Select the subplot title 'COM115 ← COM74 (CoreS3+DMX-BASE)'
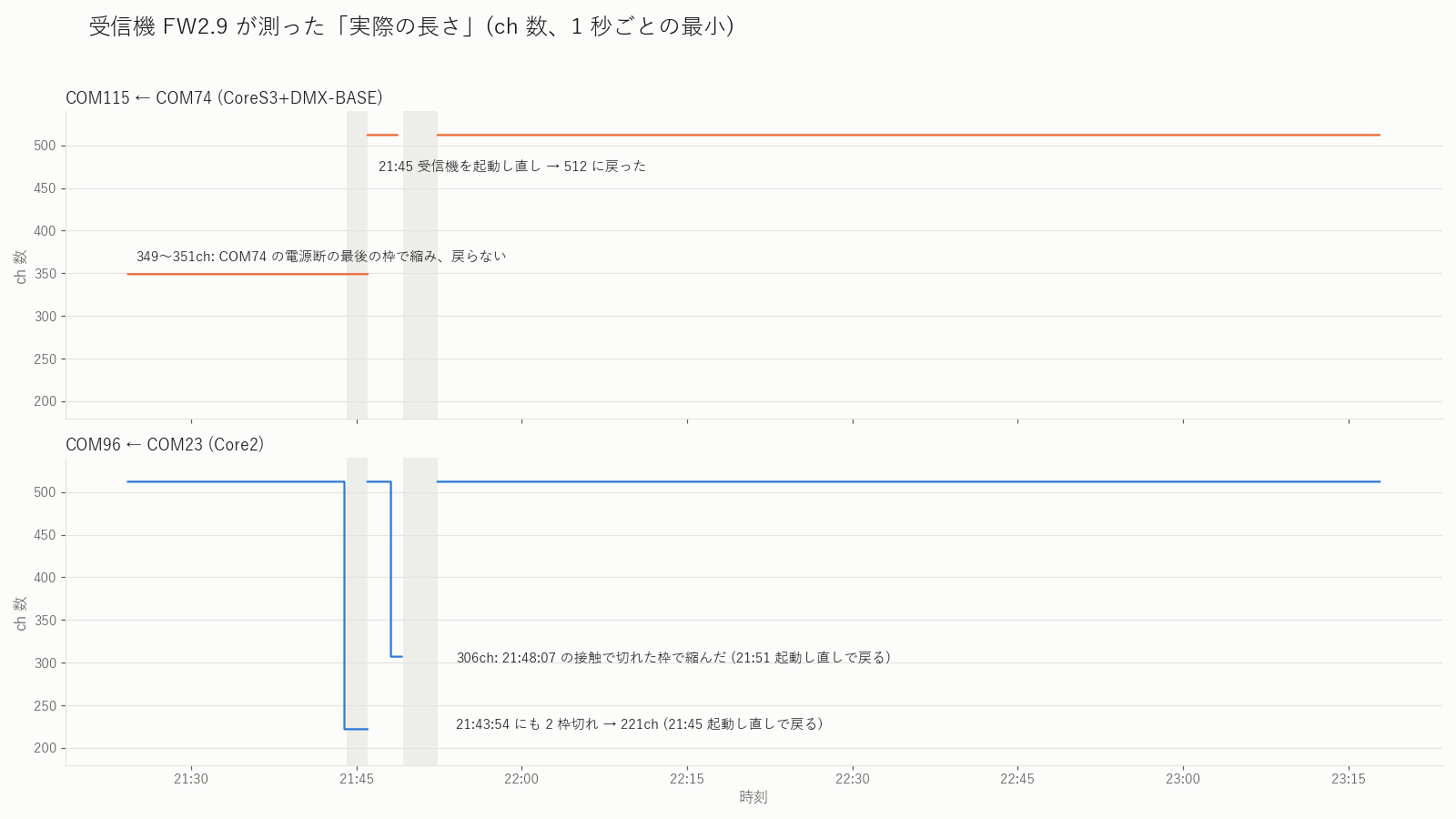The width and height of the screenshot is (1456, 819). point(224,97)
